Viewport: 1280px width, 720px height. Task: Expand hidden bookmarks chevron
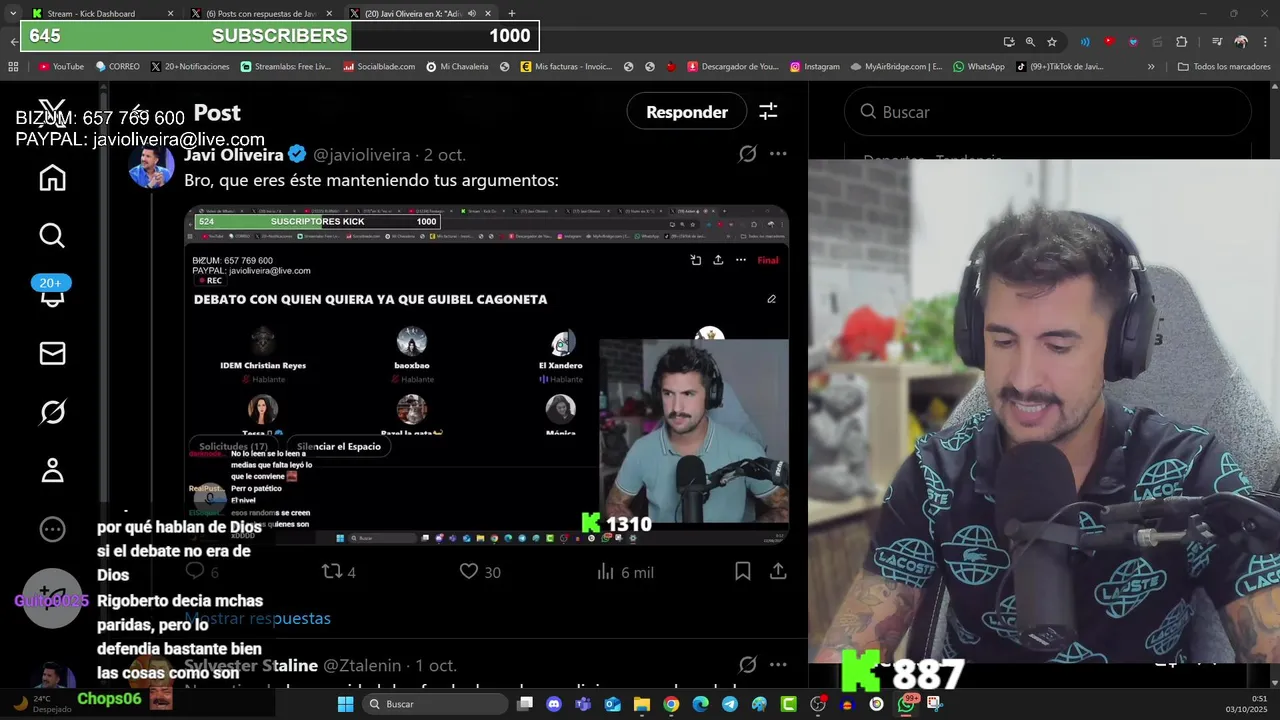(x=1151, y=67)
